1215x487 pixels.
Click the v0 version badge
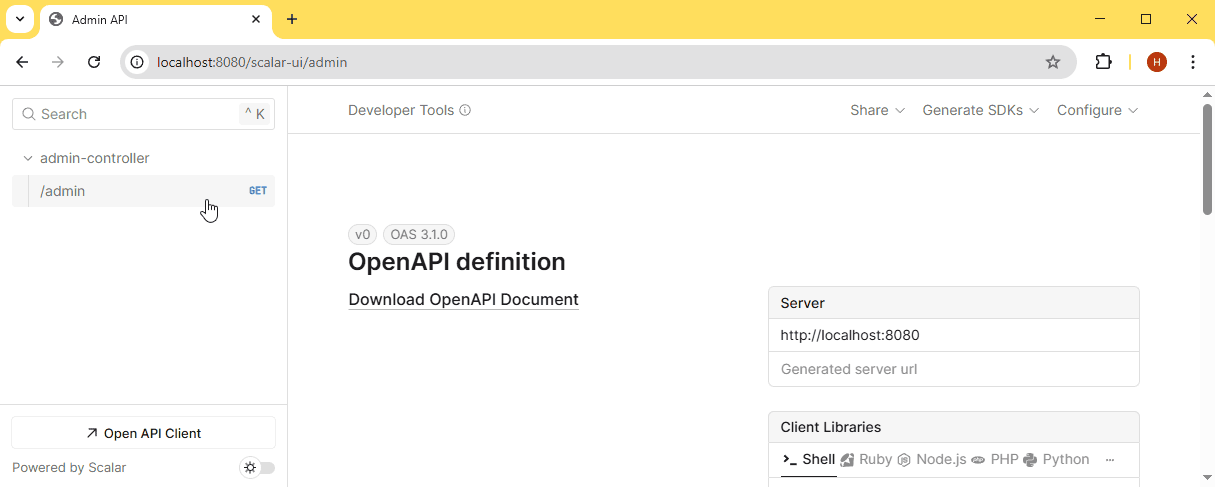coord(362,235)
